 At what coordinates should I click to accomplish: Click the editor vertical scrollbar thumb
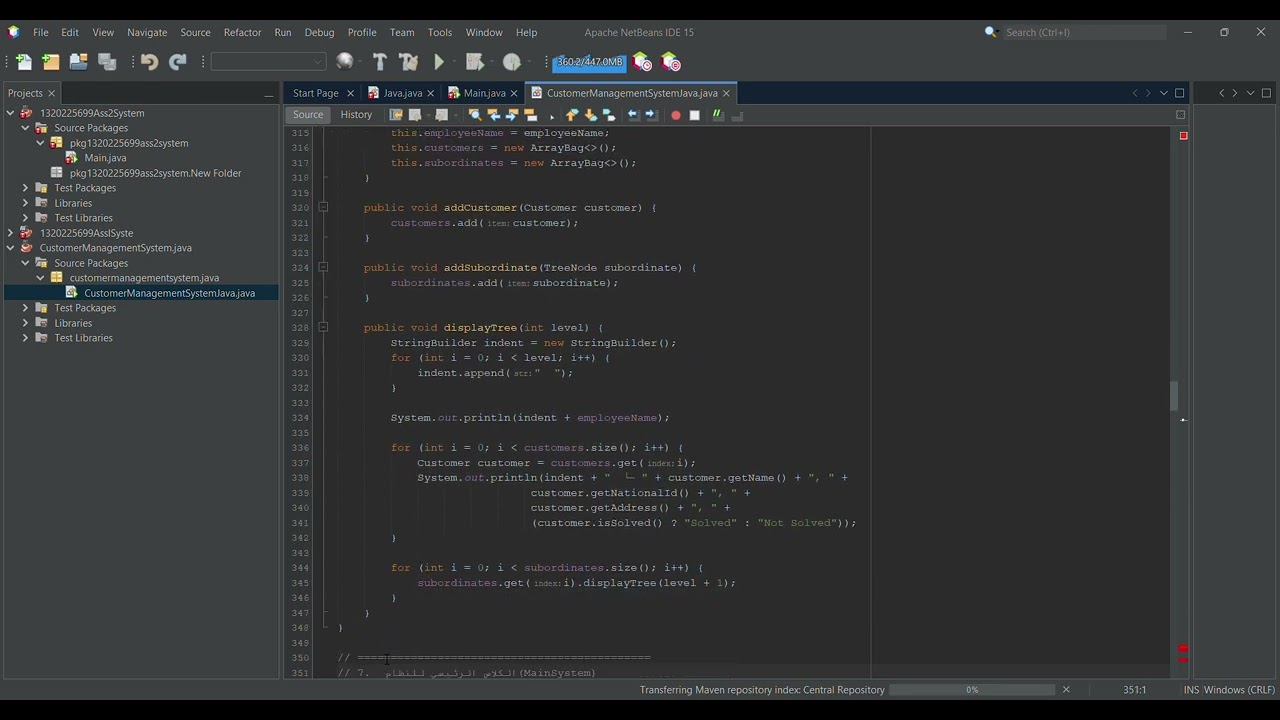1175,396
